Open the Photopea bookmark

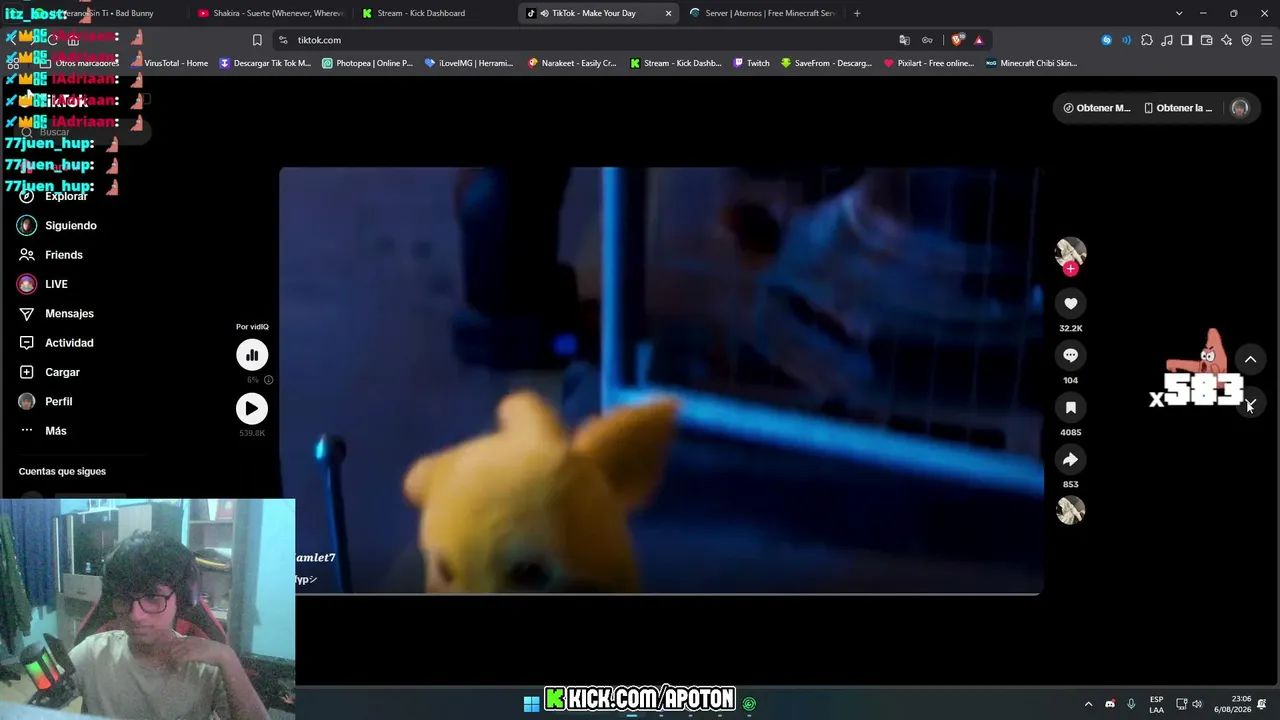tap(368, 63)
